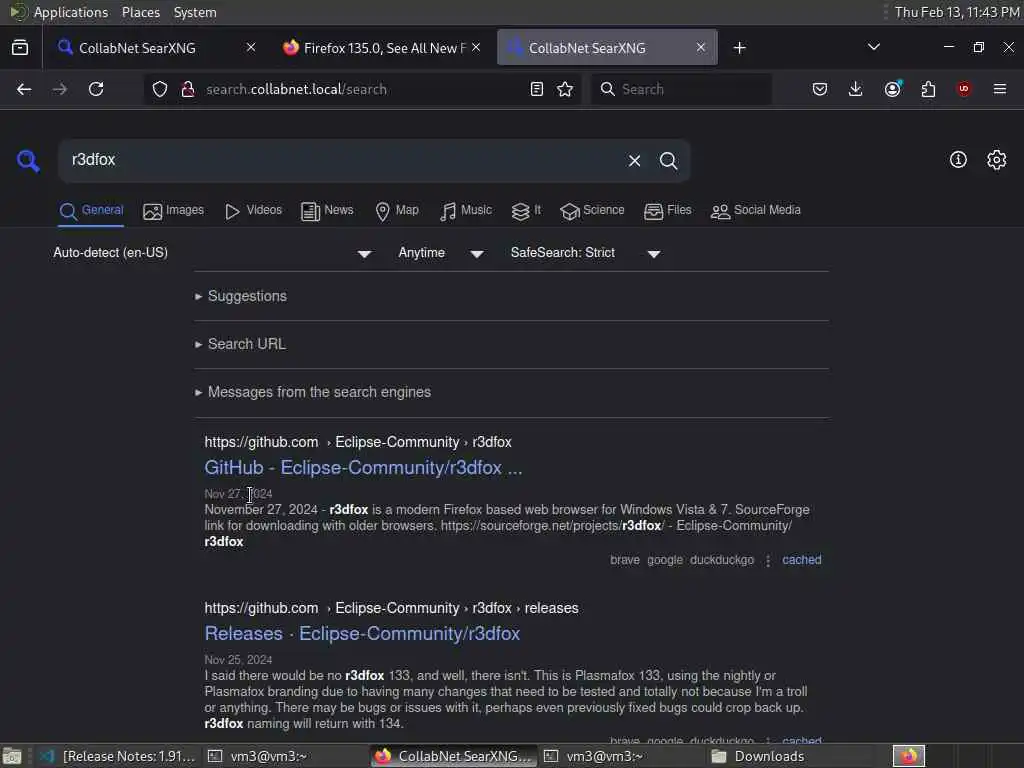The width and height of the screenshot is (1024, 768).
Task: Expand the Suggestions section
Action: click(x=240, y=296)
